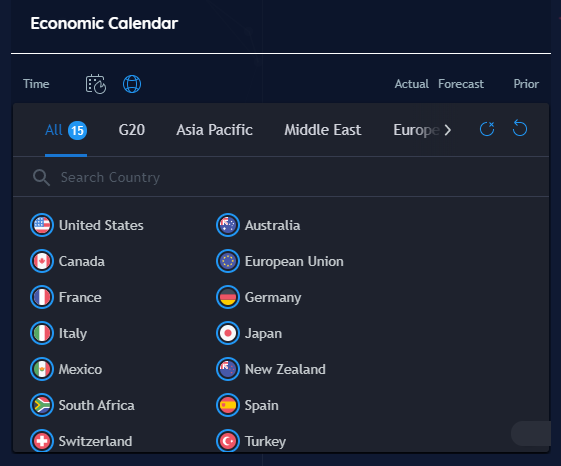561x466 pixels.
Task: Click the Germany country entry
Action: tap(259, 297)
